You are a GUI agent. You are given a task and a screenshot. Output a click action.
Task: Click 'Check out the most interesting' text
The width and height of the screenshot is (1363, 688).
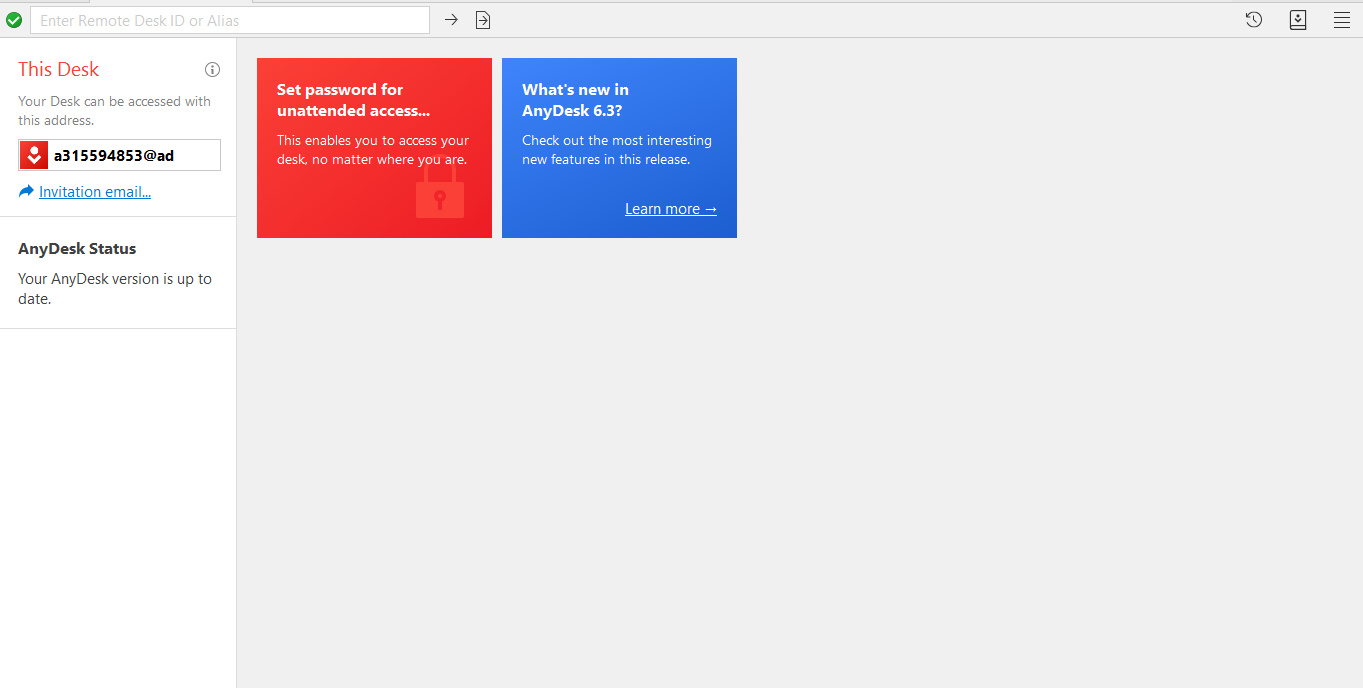(x=617, y=150)
